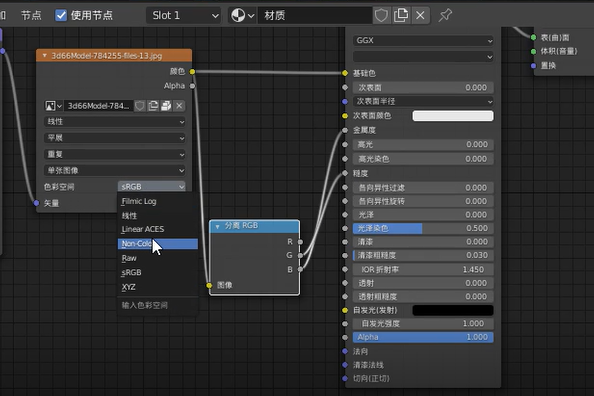The height and width of the screenshot is (396, 594).
Task: Open the GGX distribution dropdown
Action: [423, 40]
